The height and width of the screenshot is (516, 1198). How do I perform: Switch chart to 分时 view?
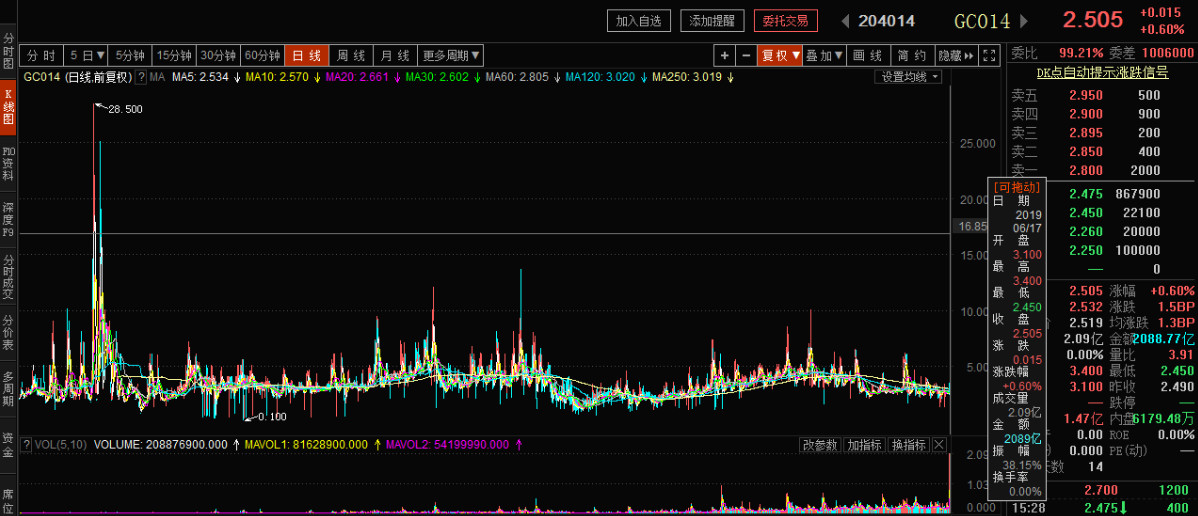41,56
